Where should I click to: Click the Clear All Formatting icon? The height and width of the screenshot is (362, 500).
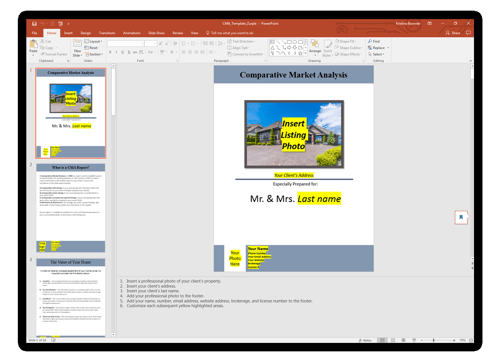(175, 44)
